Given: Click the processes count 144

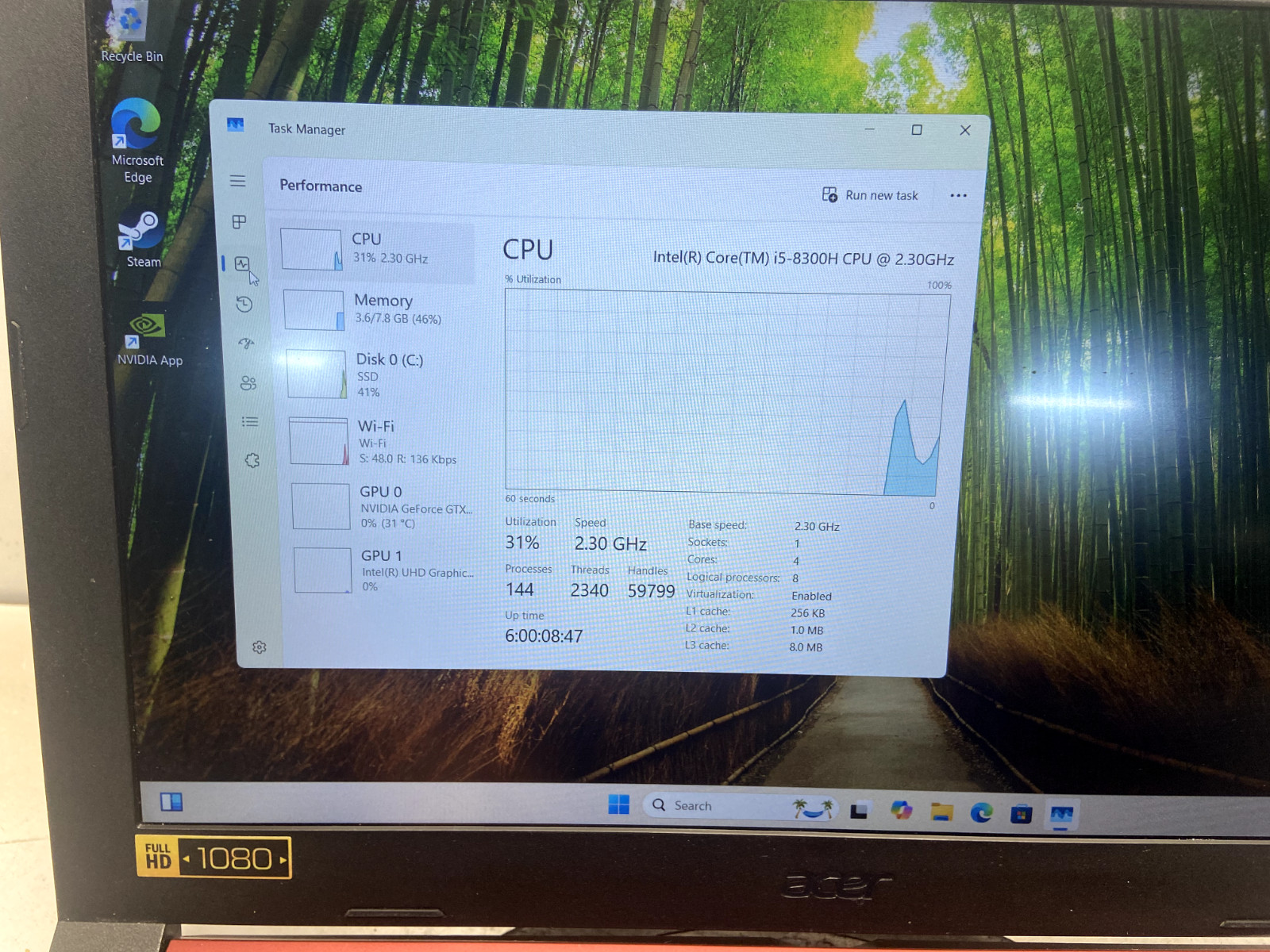Looking at the screenshot, I should [x=519, y=589].
